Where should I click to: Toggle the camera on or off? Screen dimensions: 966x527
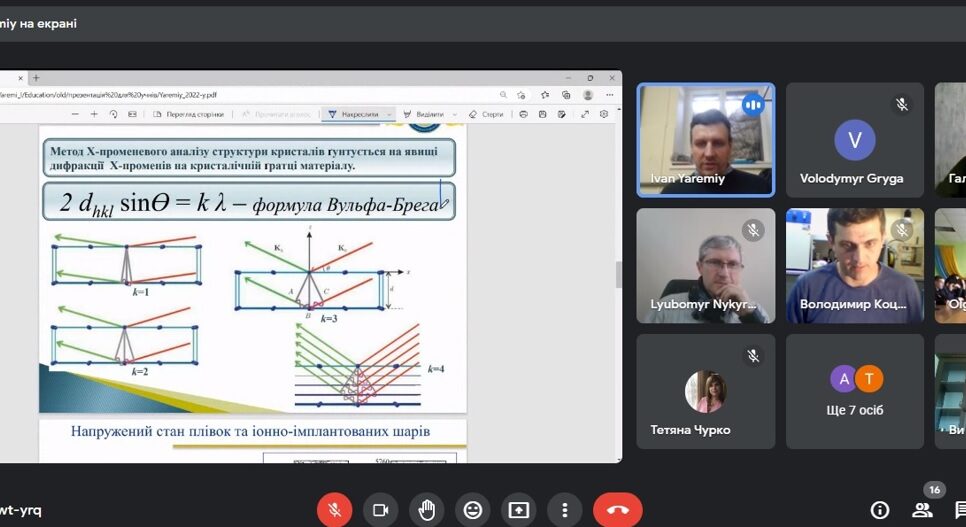380,510
